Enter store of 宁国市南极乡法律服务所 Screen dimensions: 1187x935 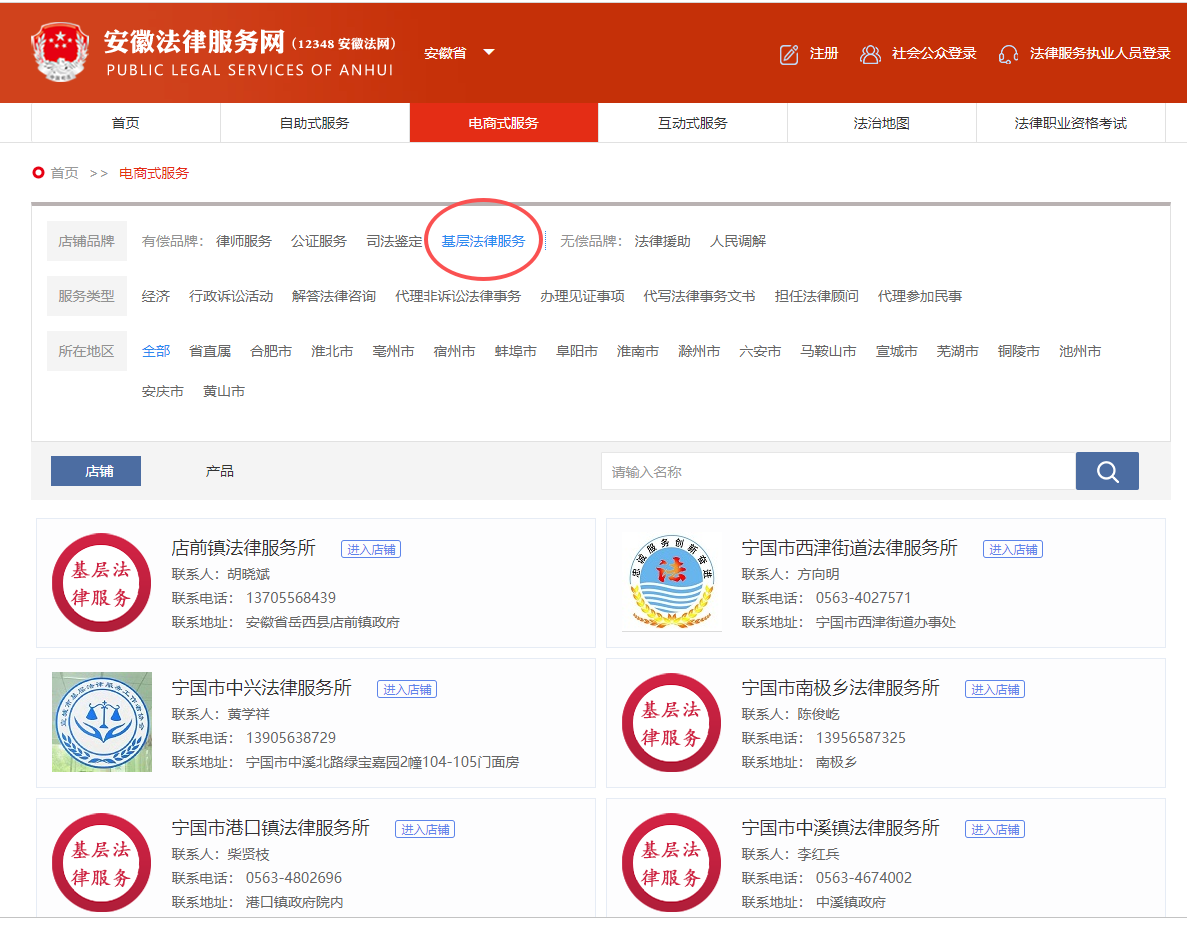994,689
